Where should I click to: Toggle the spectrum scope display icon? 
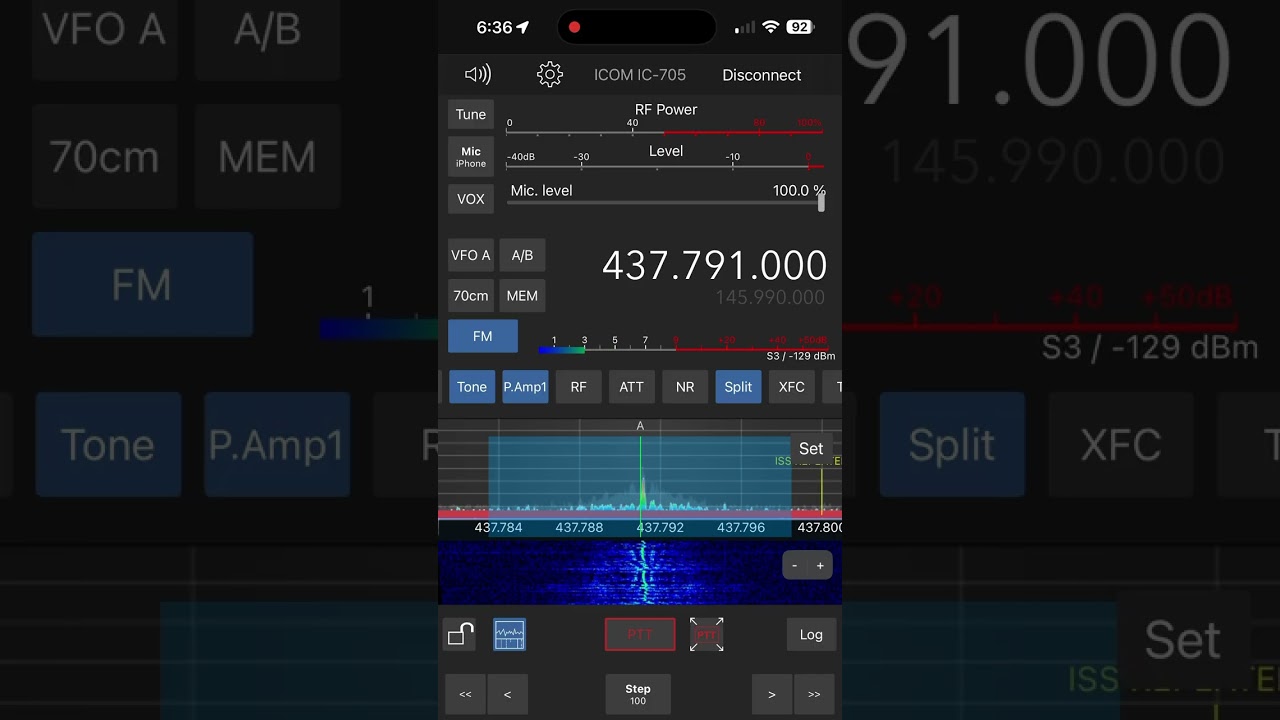coord(509,634)
